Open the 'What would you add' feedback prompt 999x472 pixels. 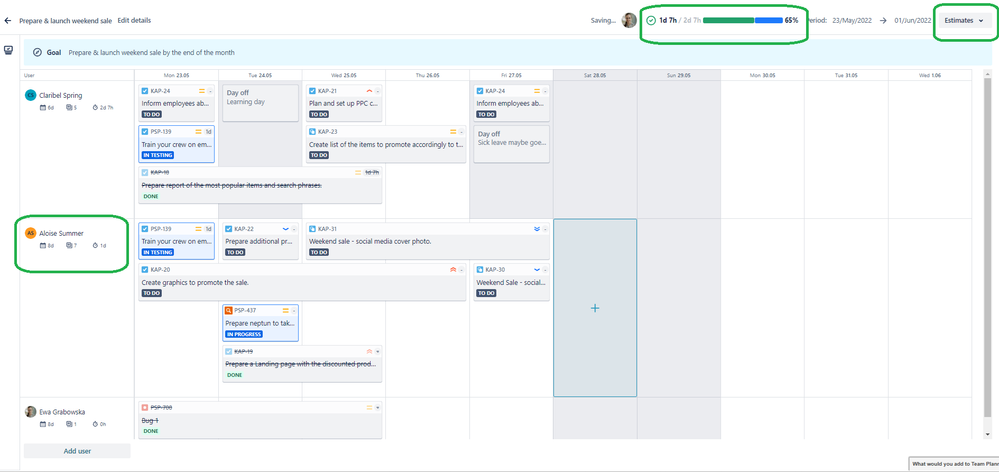[x=954, y=463]
